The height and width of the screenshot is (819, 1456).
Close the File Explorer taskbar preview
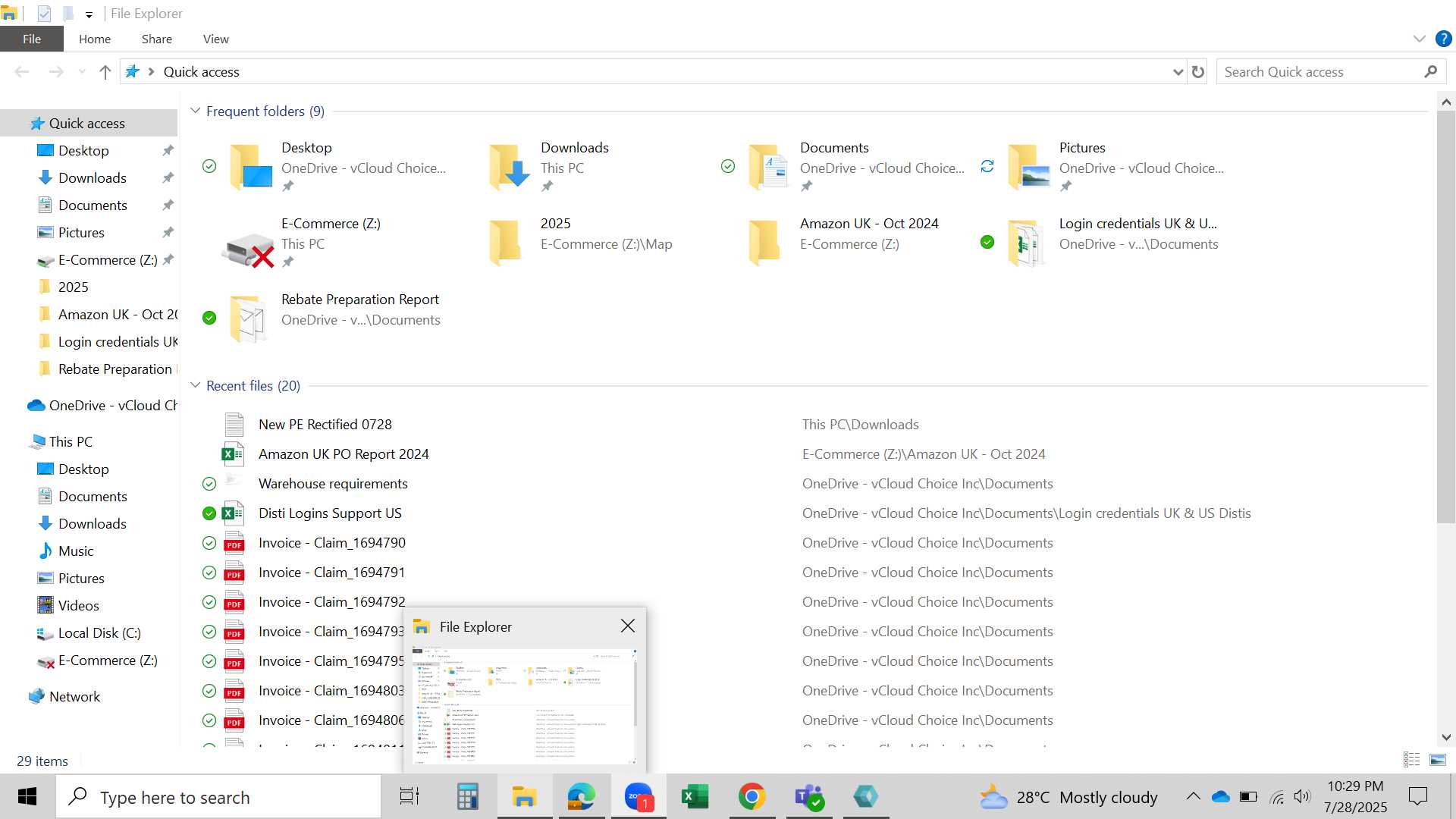627,626
